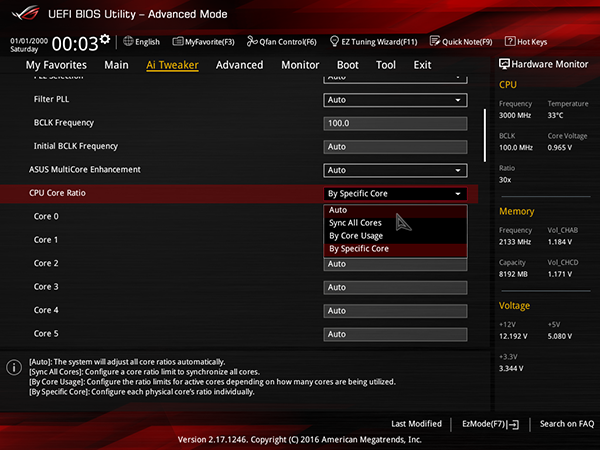Switch to EzMode(F7)
Image resolution: width=600 pixels, height=450 pixels.
pos(491,424)
